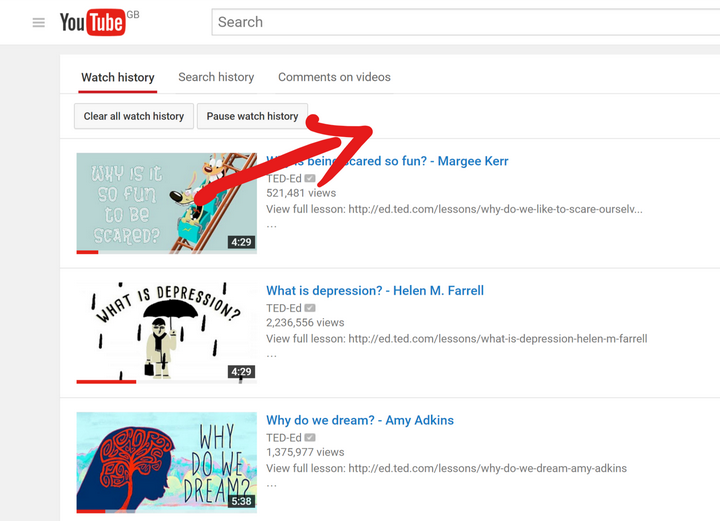This screenshot has height=521, width=720.
Task: Switch to the Search history tab
Action: pyautogui.click(x=216, y=77)
